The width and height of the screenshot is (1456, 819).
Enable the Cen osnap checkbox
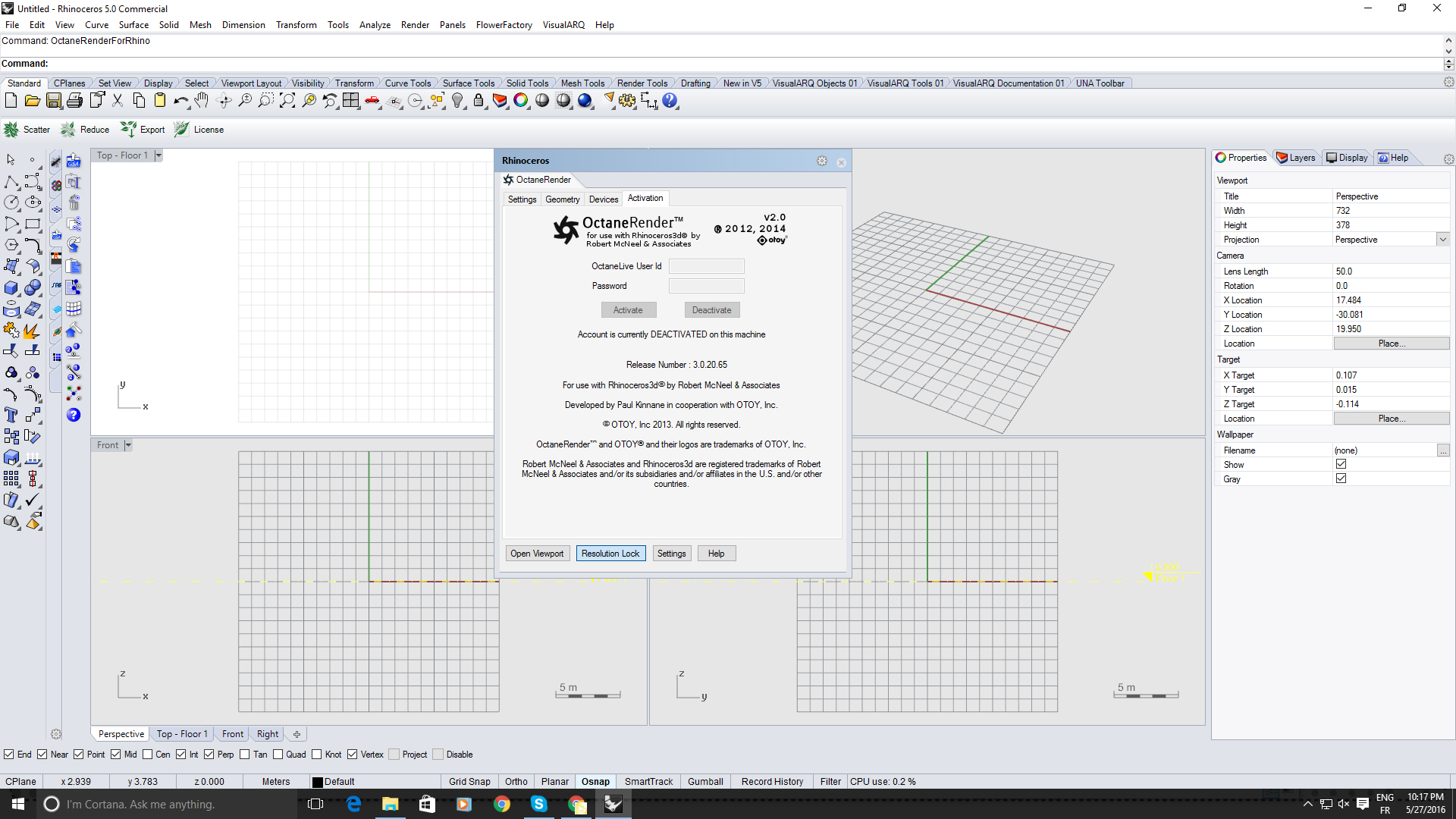point(148,755)
